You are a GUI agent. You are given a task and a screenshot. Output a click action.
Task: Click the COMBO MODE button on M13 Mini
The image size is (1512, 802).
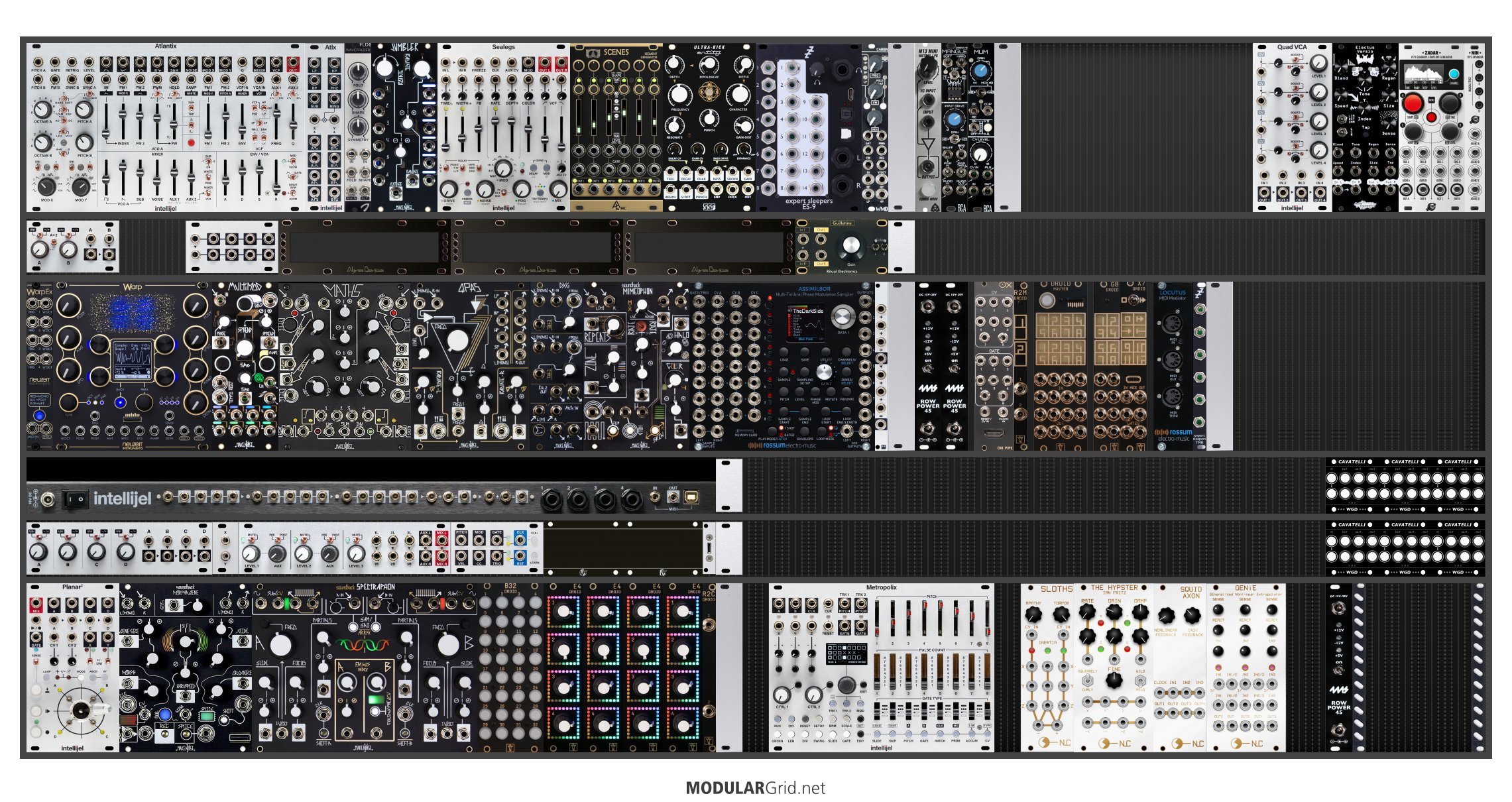click(928, 190)
